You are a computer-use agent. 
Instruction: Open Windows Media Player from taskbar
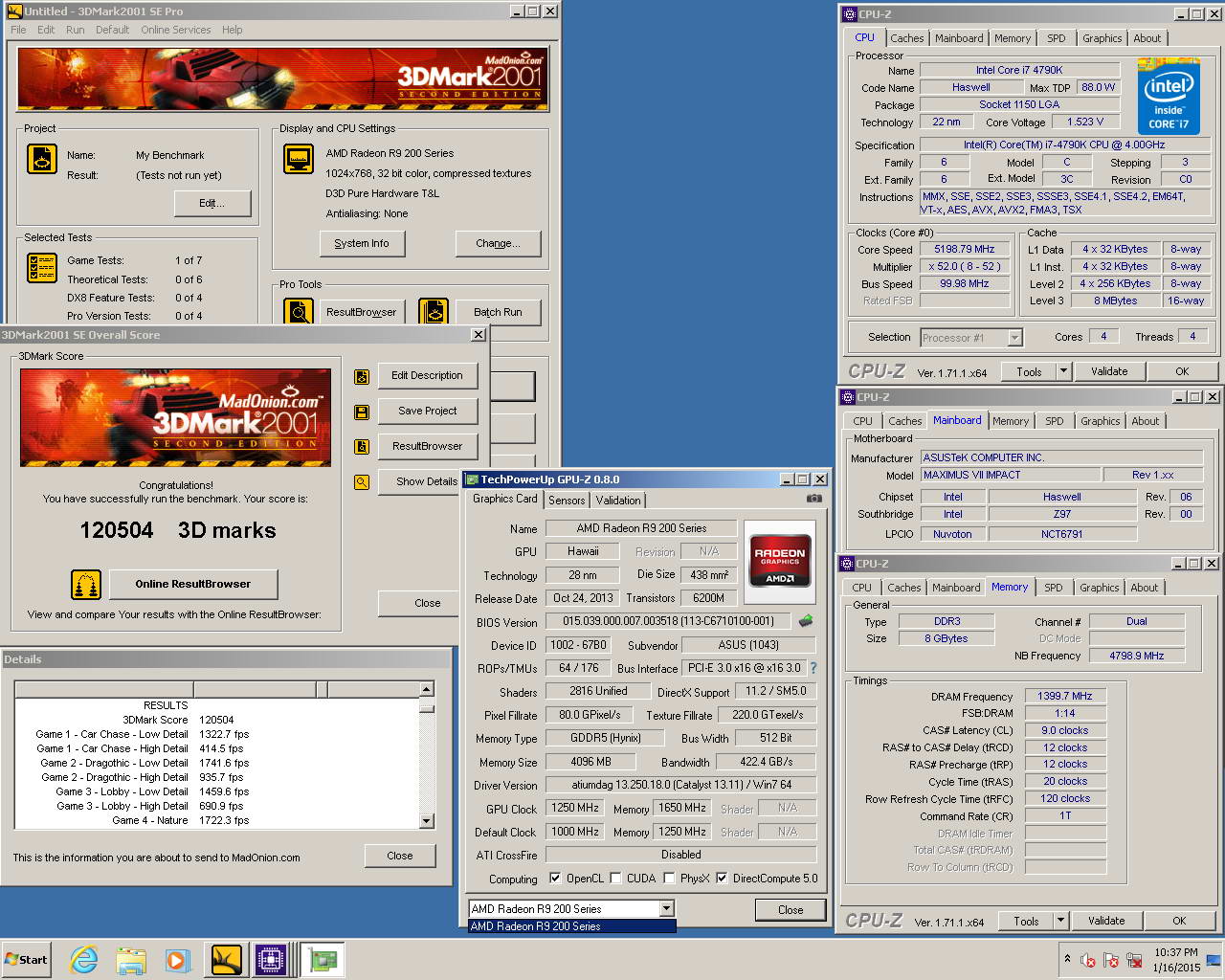(177, 960)
